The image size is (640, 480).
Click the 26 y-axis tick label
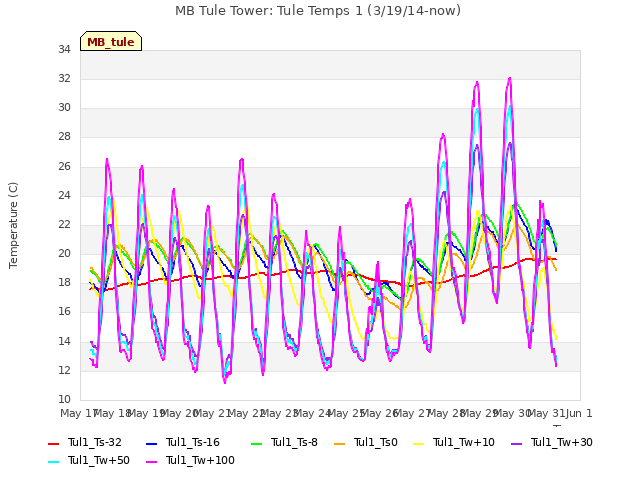point(64,167)
